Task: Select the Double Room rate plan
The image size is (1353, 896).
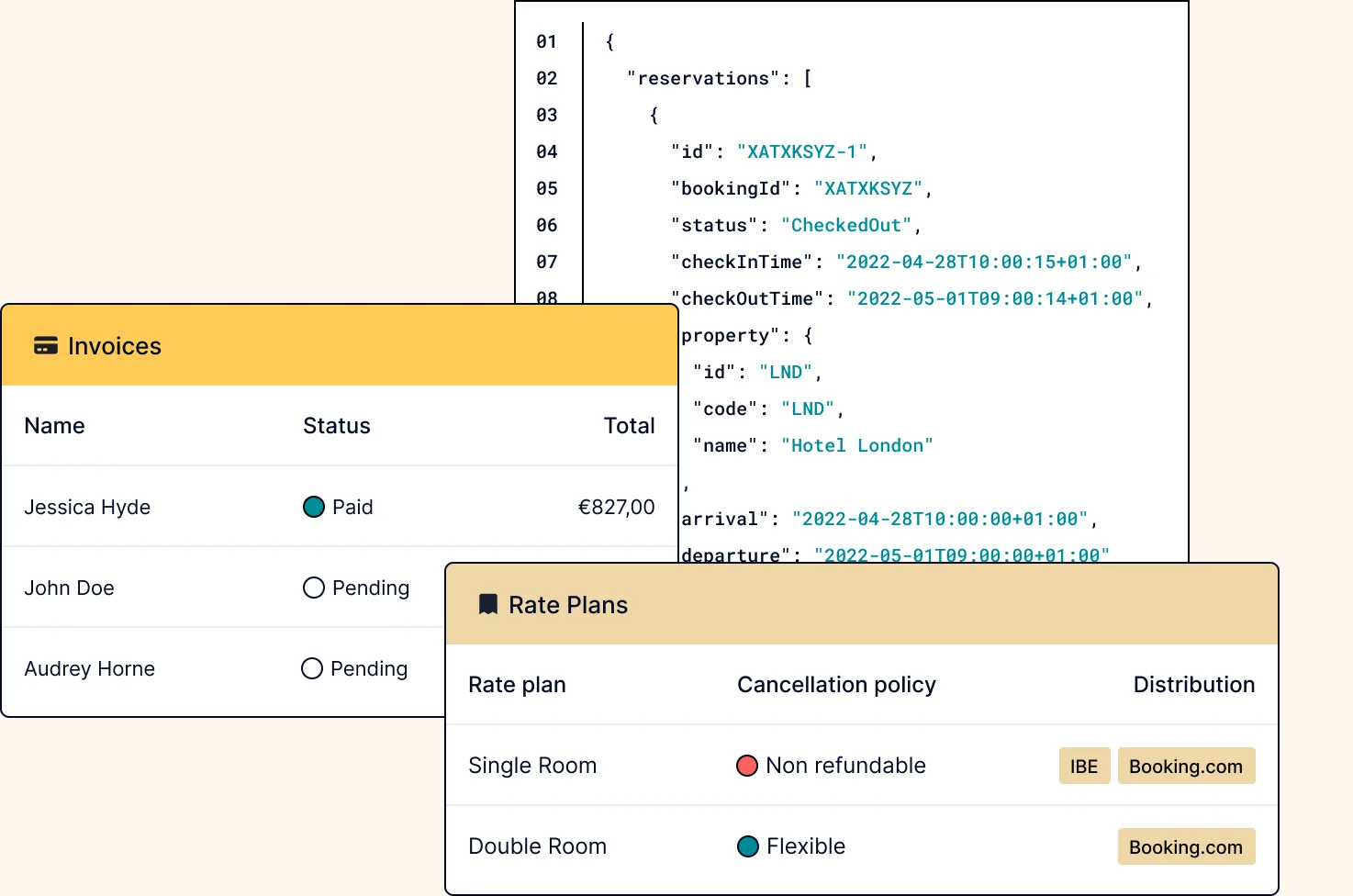Action: 537,846
